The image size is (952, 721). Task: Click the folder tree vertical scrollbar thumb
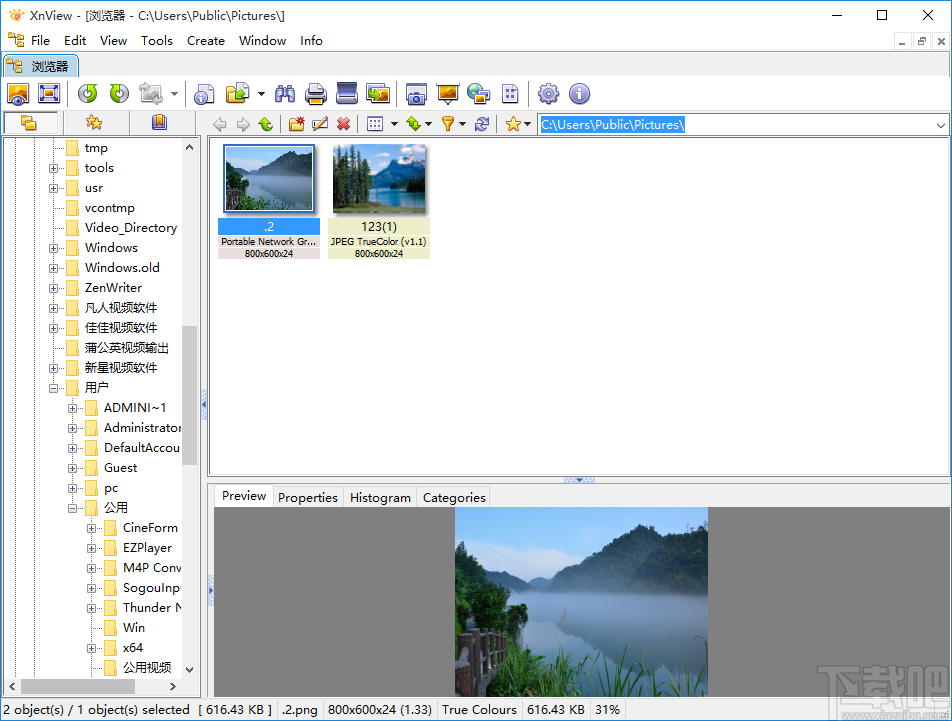189,395
